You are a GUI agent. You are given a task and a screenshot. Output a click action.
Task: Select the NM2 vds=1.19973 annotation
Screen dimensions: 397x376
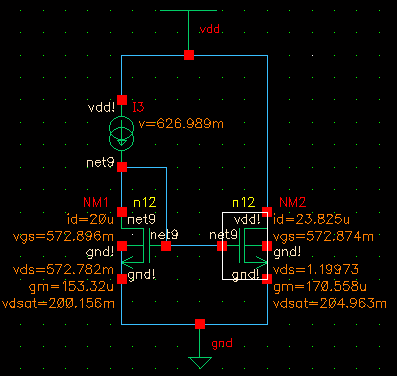(x=316, y=269)
